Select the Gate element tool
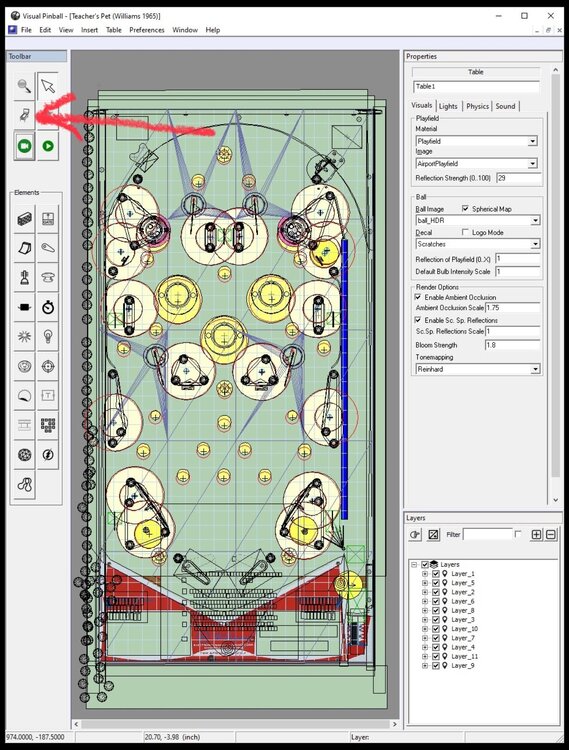Screen dimensions: 569x750 coord(48,219)
